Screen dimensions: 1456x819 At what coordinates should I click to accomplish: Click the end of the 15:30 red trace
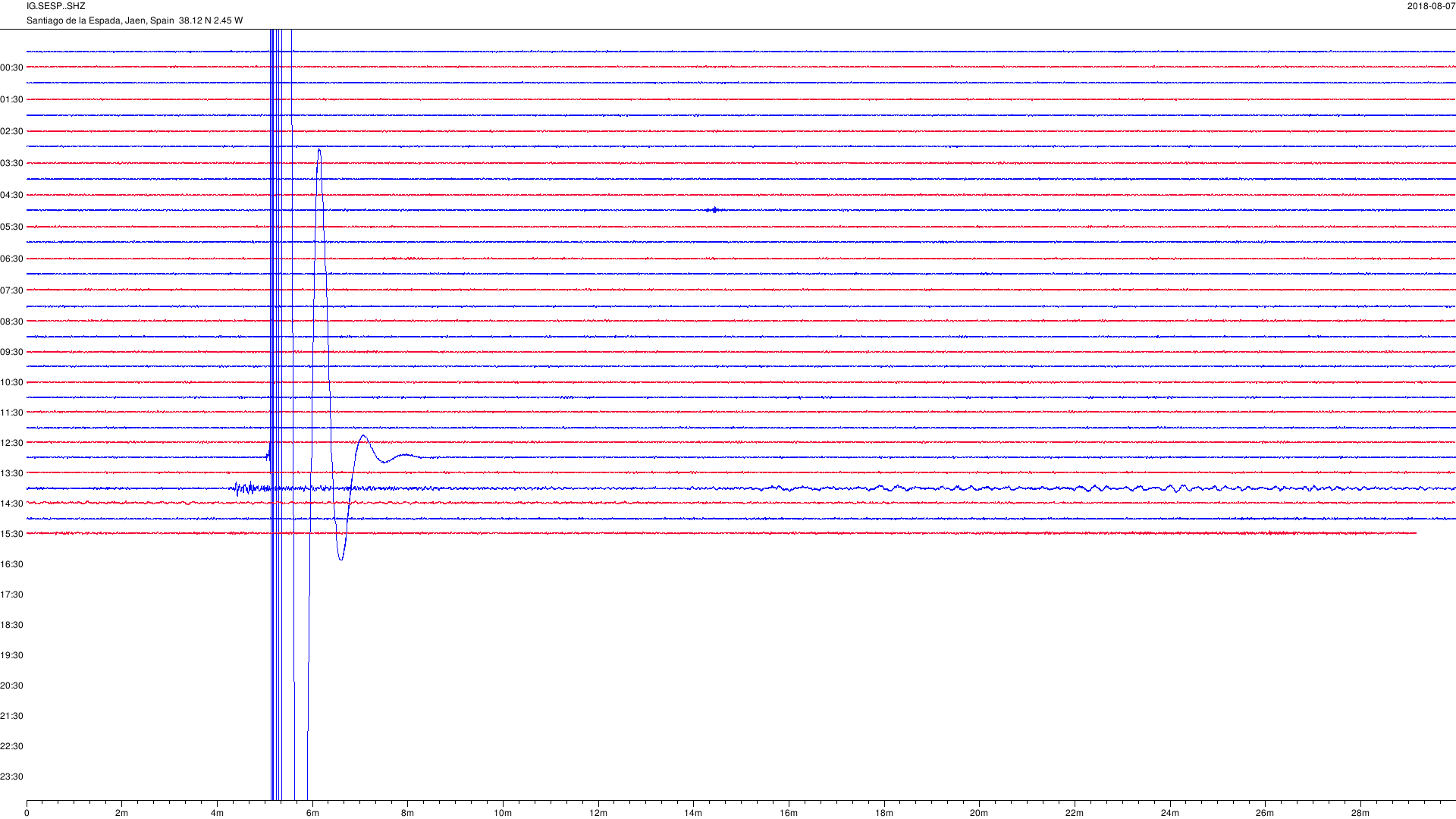click(x=1415, y=534)
